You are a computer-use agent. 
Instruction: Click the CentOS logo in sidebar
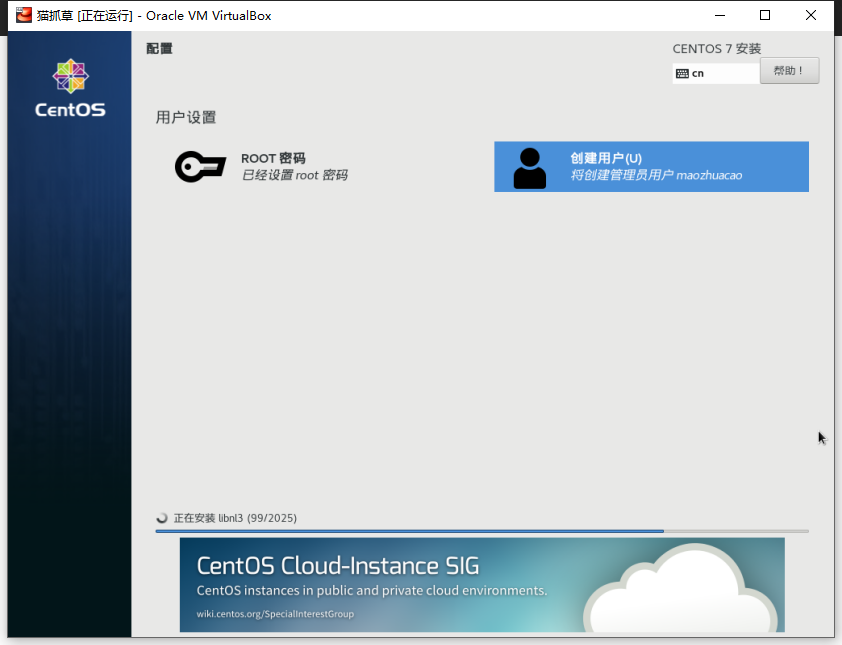[x=70, y=88]
